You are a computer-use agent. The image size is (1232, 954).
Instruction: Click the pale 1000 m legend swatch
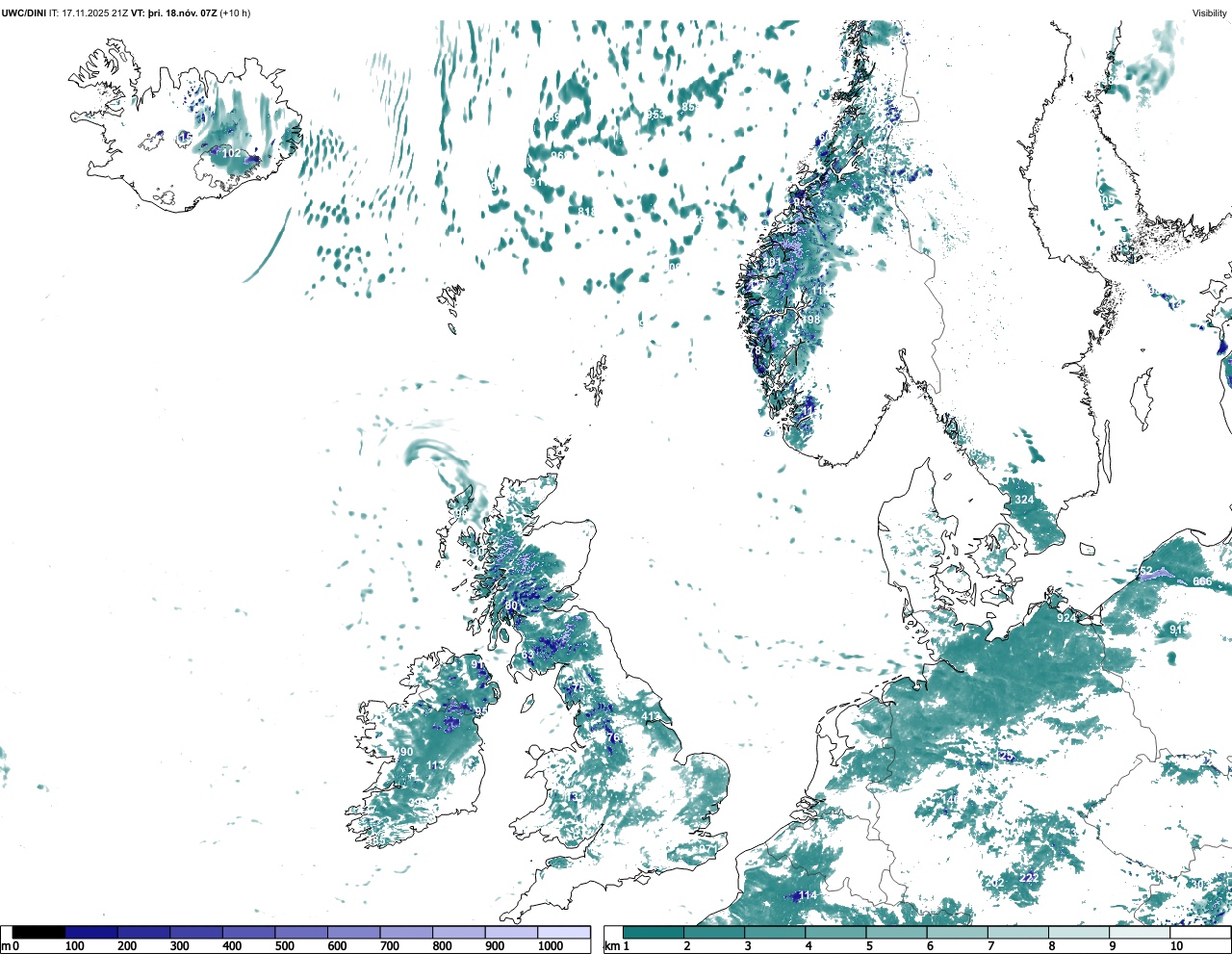pos(564,932)
